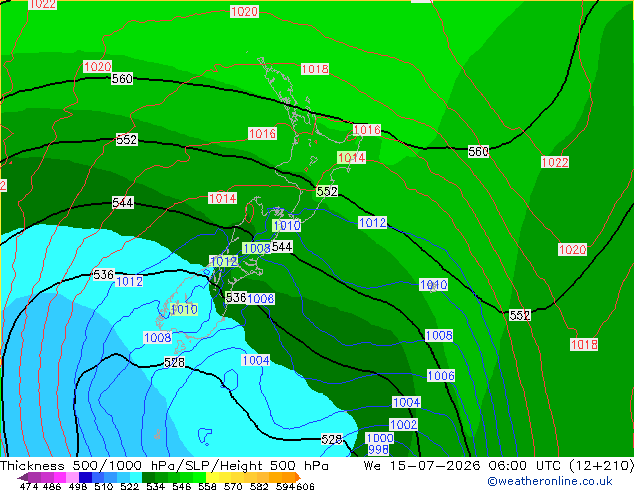This screenshot has height=490, width=634.
Task: Select the 510 legend value
Action: [x=104, y=486]
